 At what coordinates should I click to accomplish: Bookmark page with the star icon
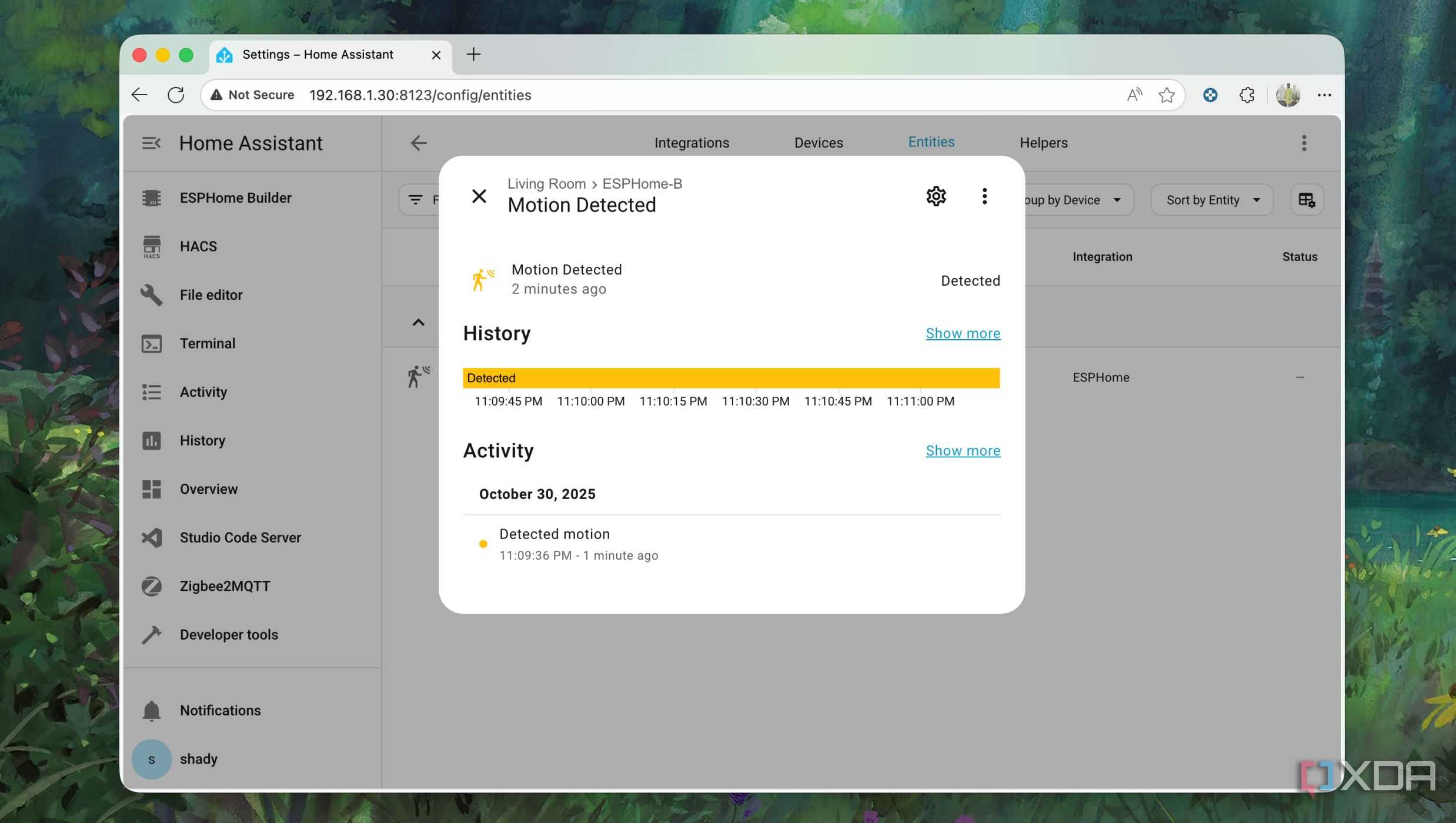click(1166, 95)
